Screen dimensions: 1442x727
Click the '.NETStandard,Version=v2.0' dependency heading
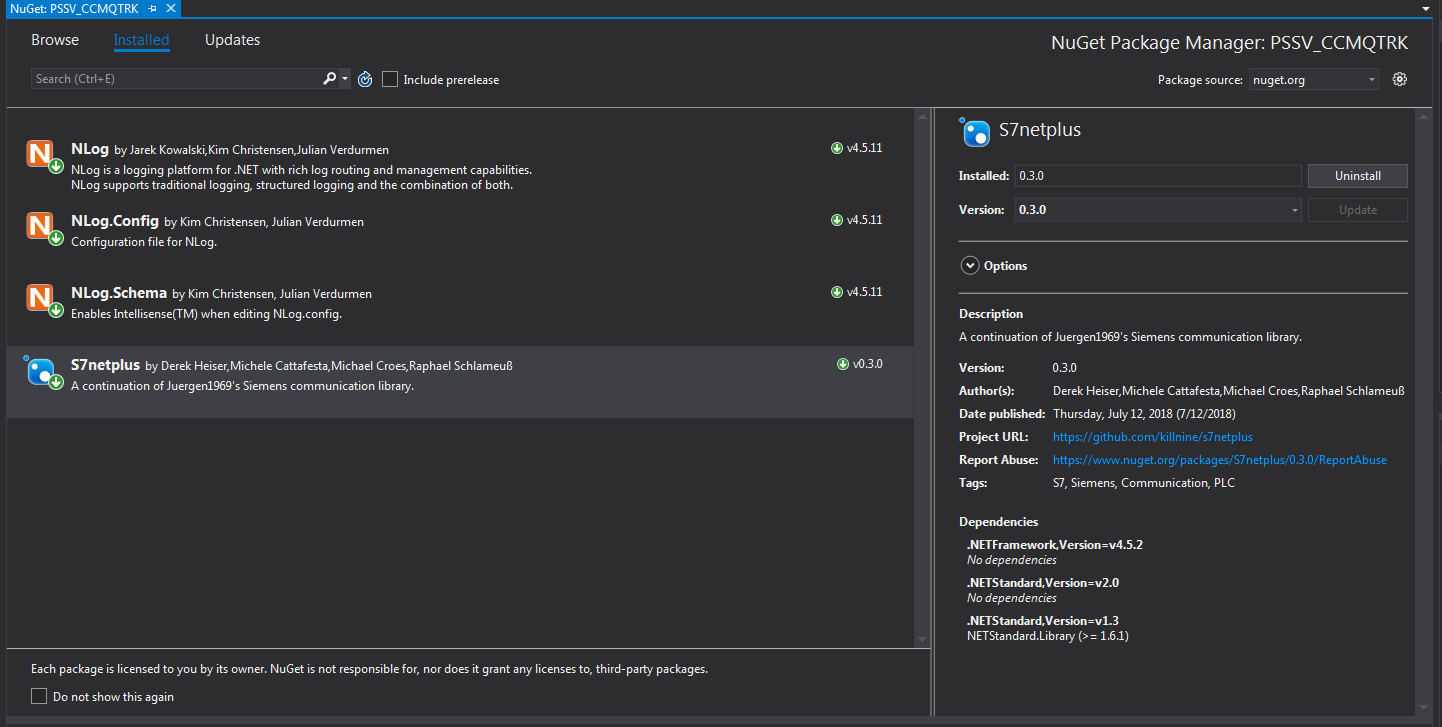pyautogui.click(x=1042, y=583)
